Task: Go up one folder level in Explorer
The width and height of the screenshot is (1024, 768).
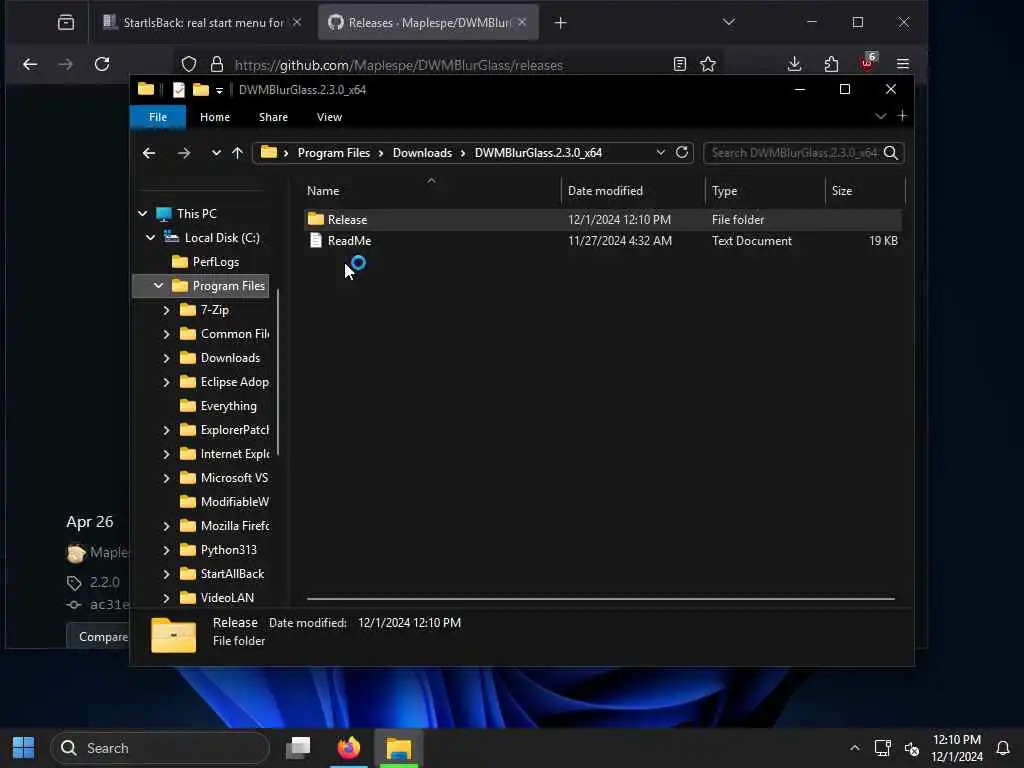Action: (x=237, y=153)
